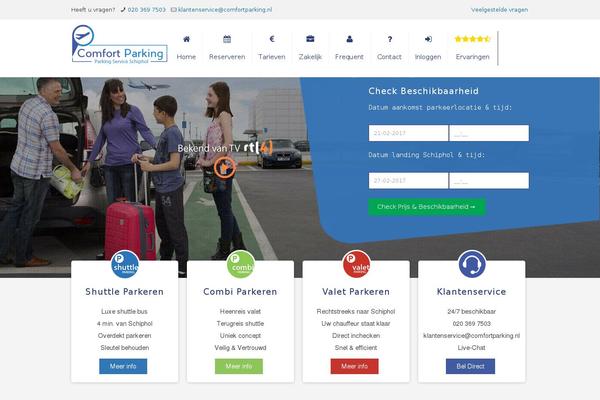Open the Frequent menu item
The height and width of the screenshot is (400, 600).
[349, 57]
